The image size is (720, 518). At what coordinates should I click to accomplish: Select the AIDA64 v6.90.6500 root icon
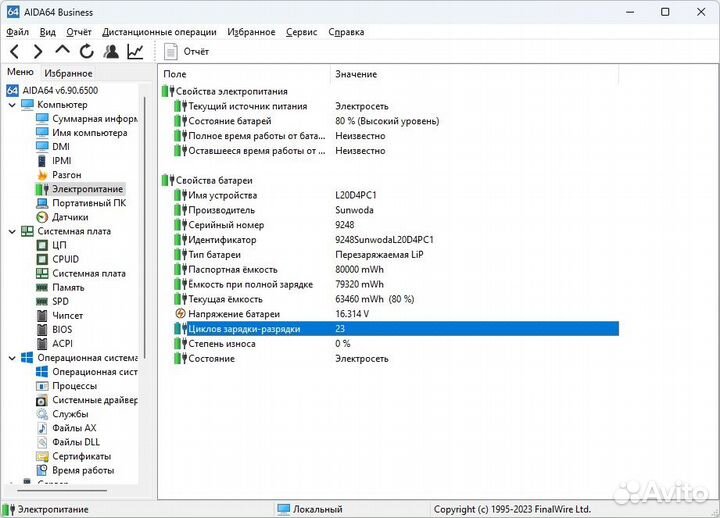point(12,90)
